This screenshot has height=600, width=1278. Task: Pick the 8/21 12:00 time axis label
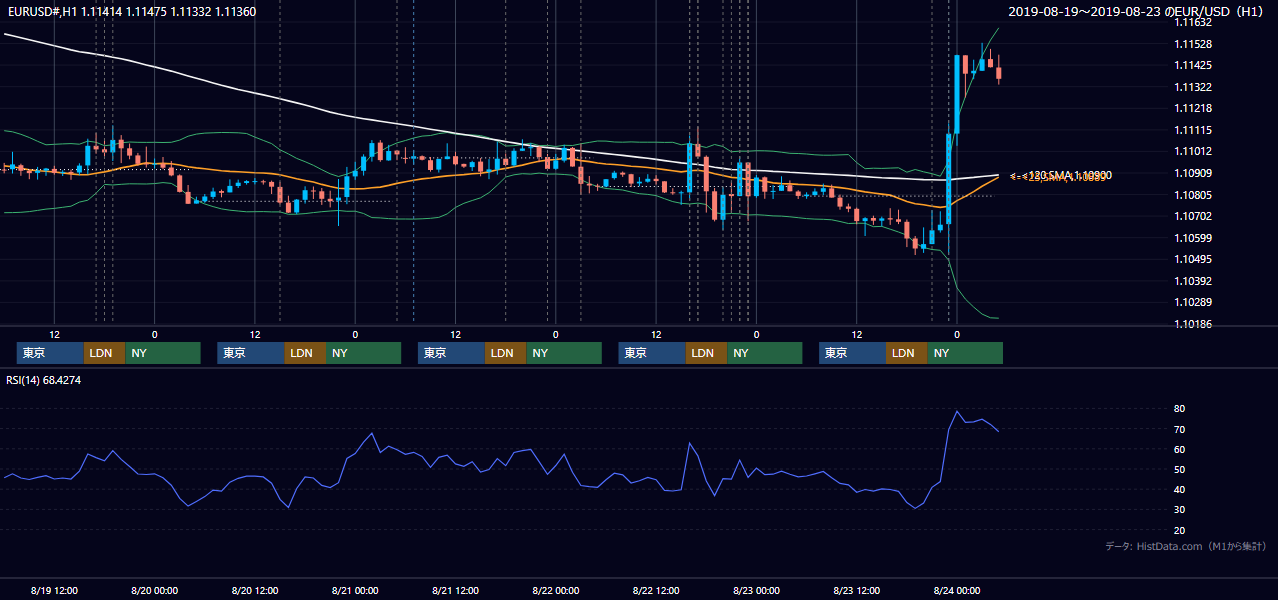[x=455, y=591]
